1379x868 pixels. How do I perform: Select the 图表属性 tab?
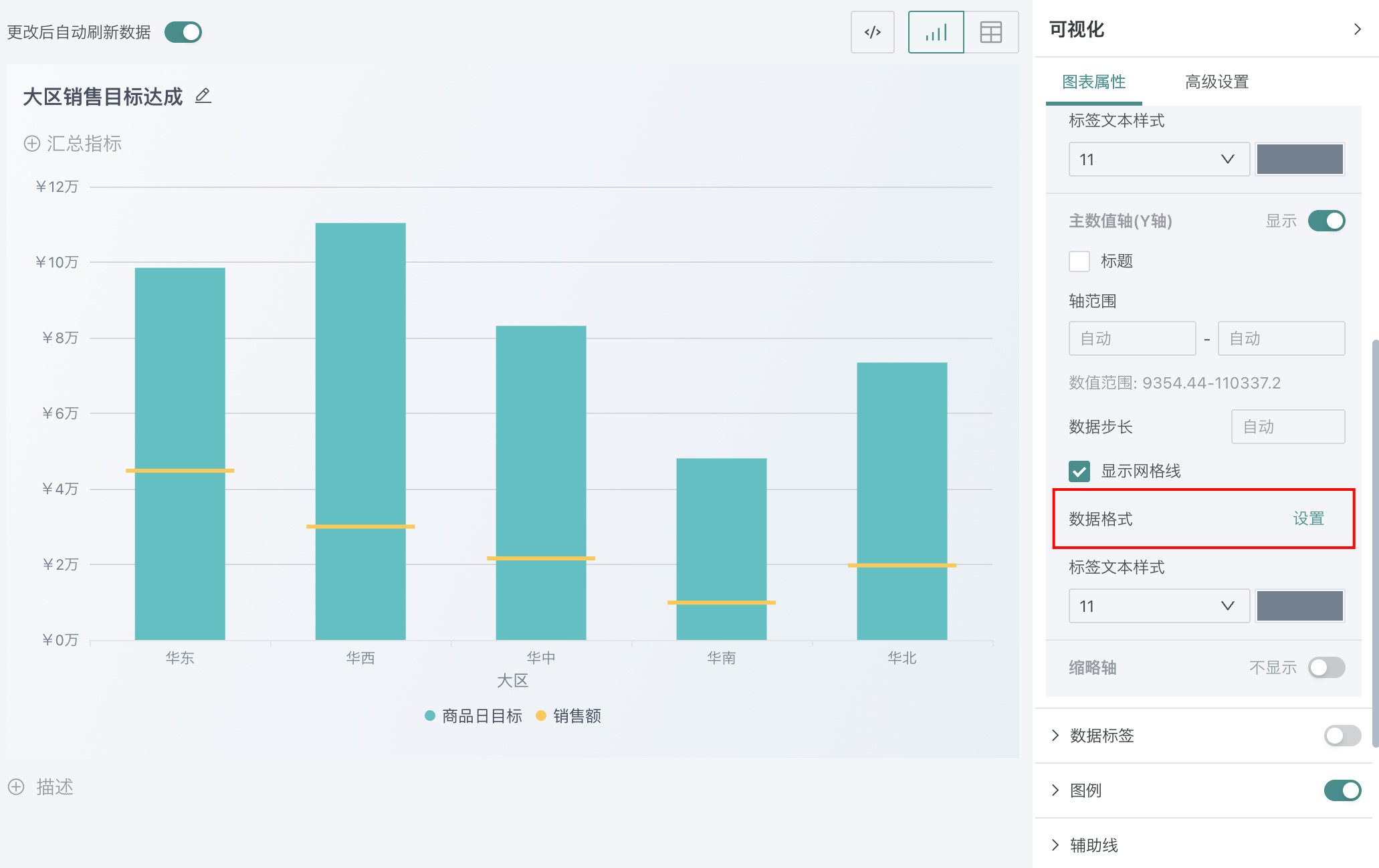(1093, 82)
